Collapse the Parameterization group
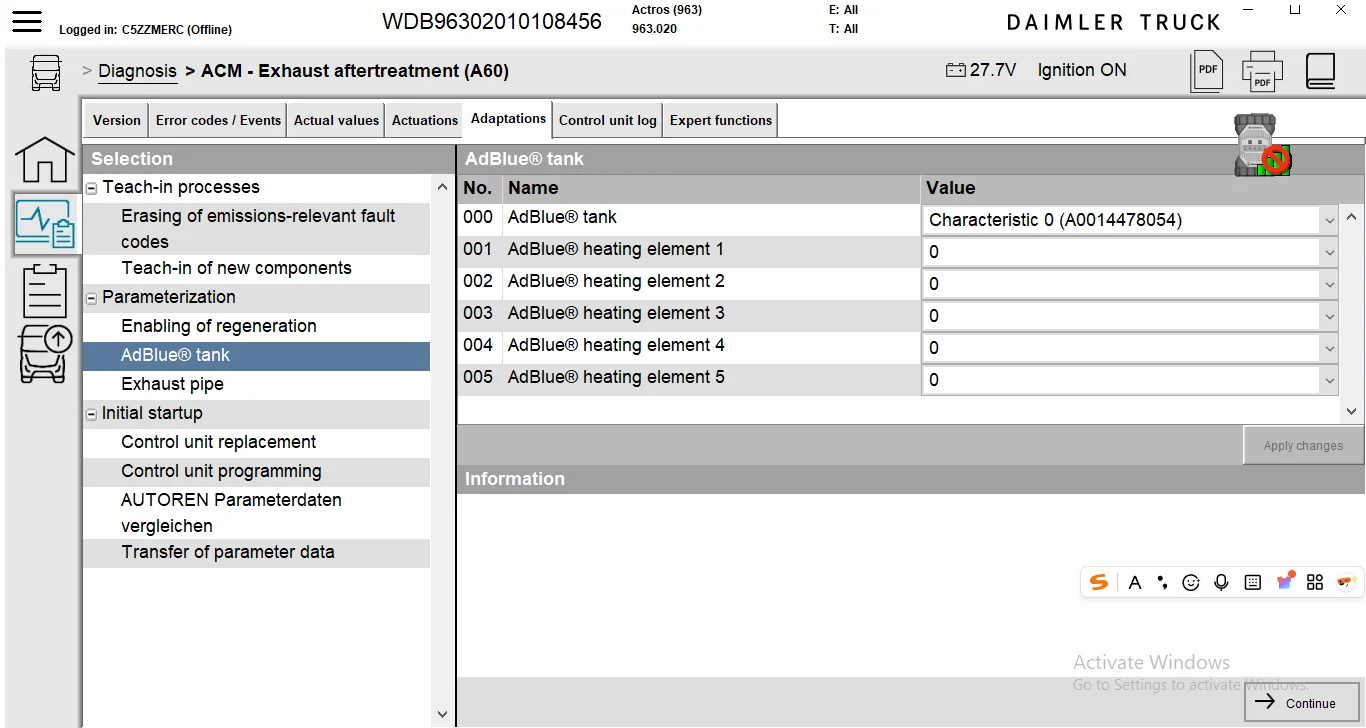This screenshot has height=728, width=1366. [x=91, y=298]
